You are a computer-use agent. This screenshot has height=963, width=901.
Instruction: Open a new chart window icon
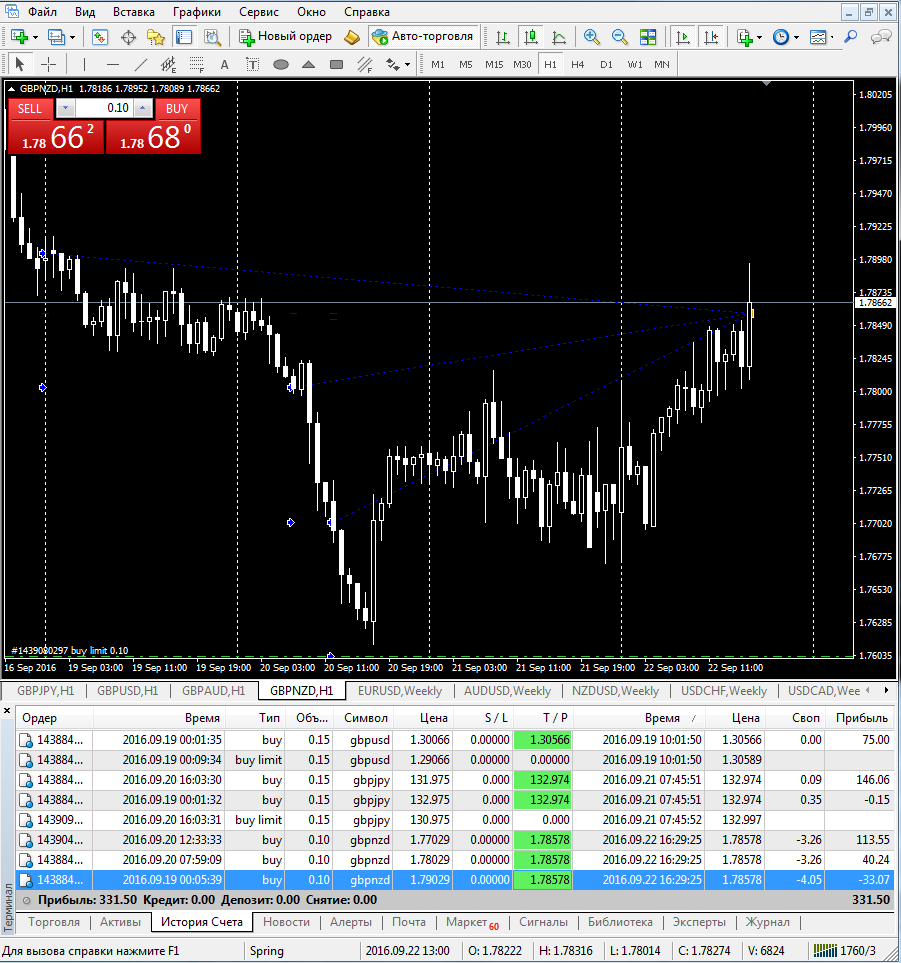pyautogui.click(x=19, y=37)
